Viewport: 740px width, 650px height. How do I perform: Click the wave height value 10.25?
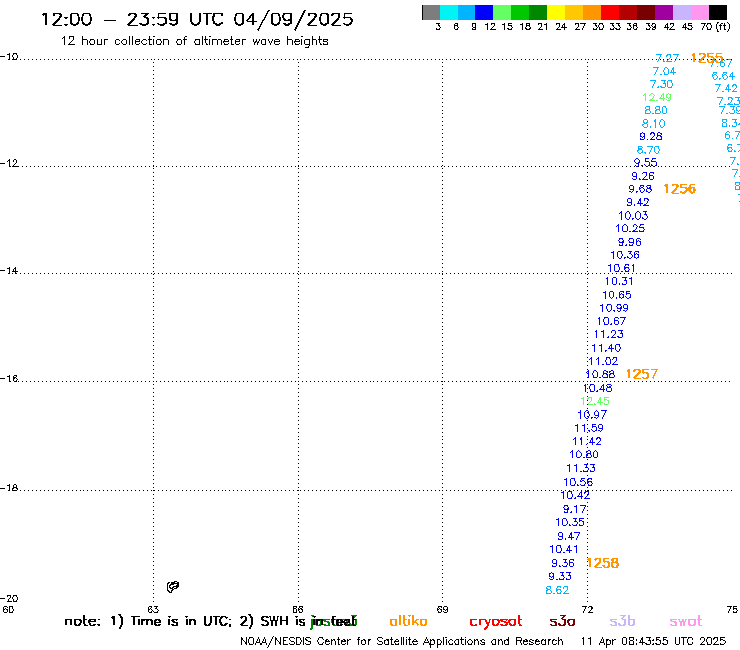point(630,228)
